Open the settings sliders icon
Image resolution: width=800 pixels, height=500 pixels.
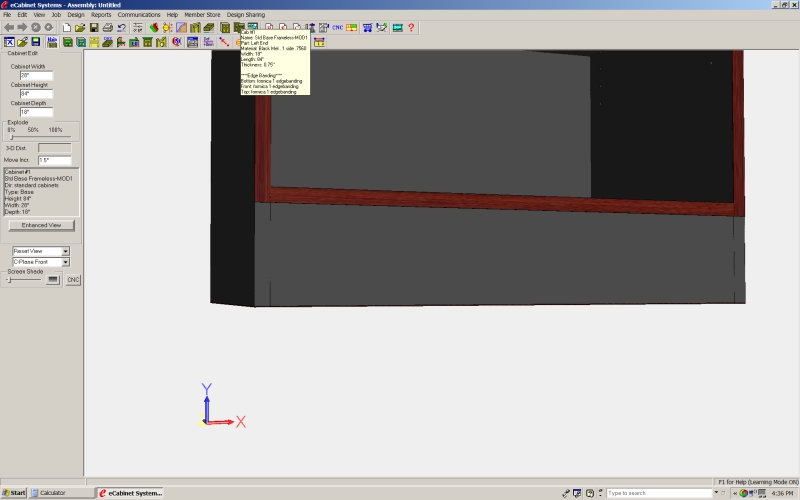(138, 28)
